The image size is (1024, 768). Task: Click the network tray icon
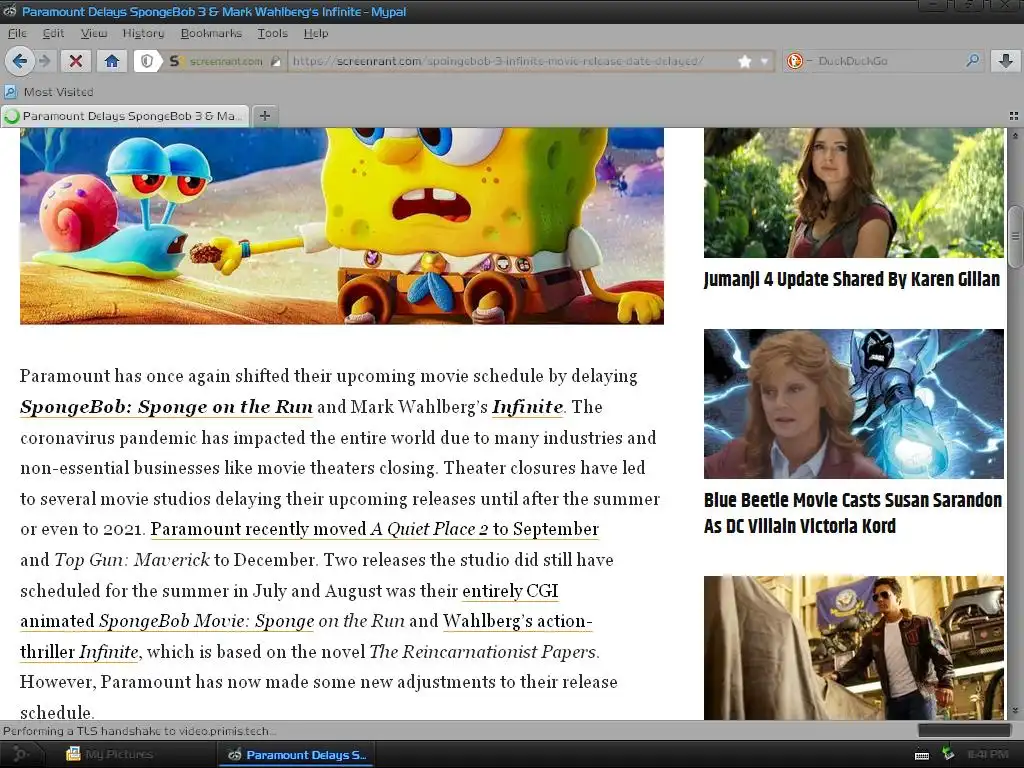click(947, 754)
